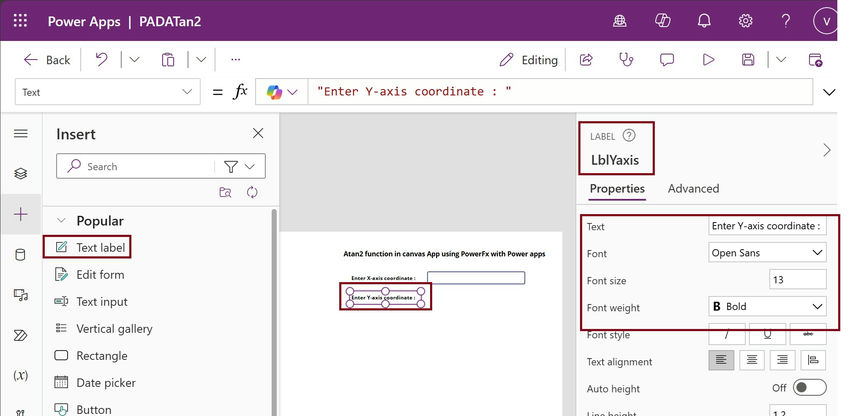Toggle italic font style
This screenshot has width=850, height=416.
[x=727, y=334]
